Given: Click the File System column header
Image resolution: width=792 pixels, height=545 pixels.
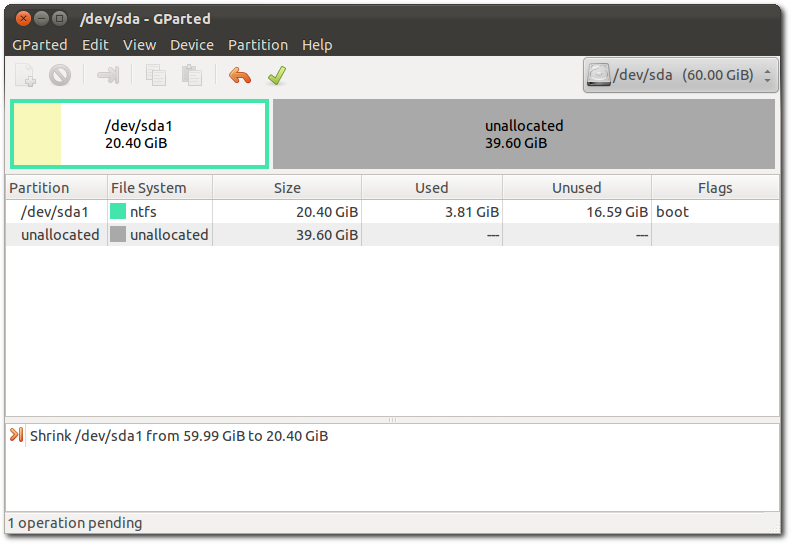Looking at the screenshot, I should pos(160,187).
